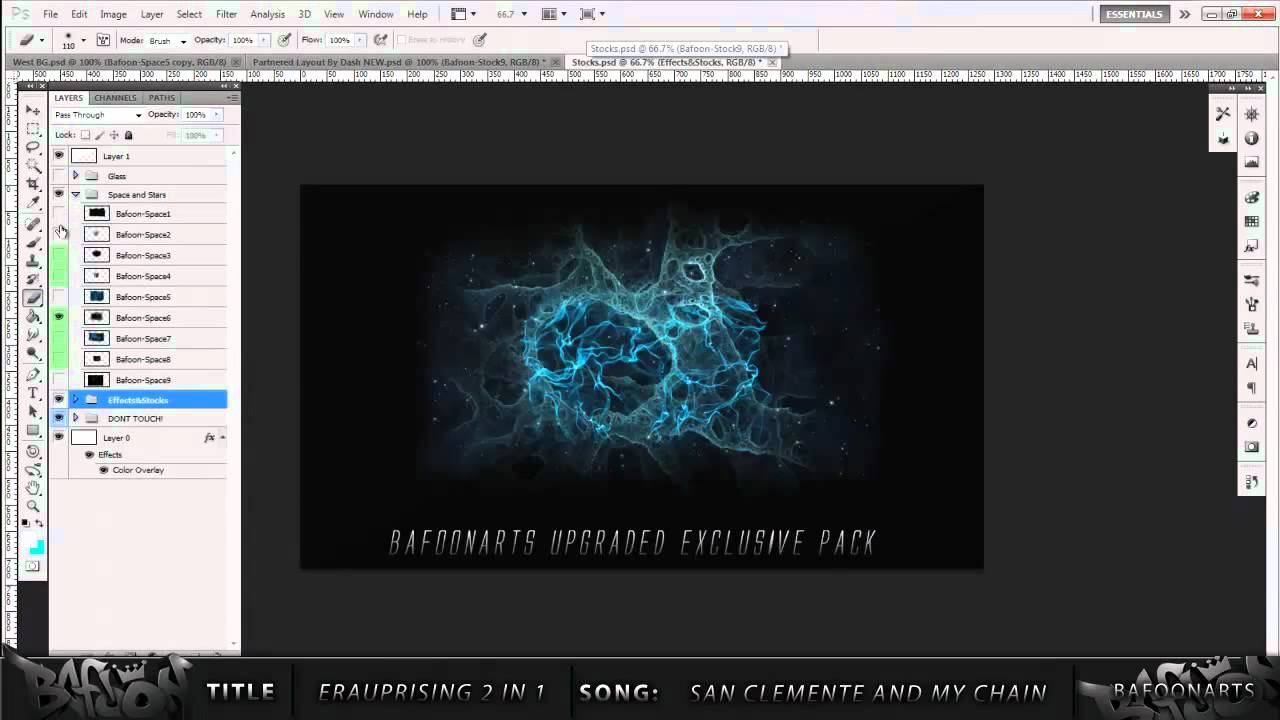
Task: Select the Bafoon-Space9 layer thumbnail
Action: pos(96,380)
